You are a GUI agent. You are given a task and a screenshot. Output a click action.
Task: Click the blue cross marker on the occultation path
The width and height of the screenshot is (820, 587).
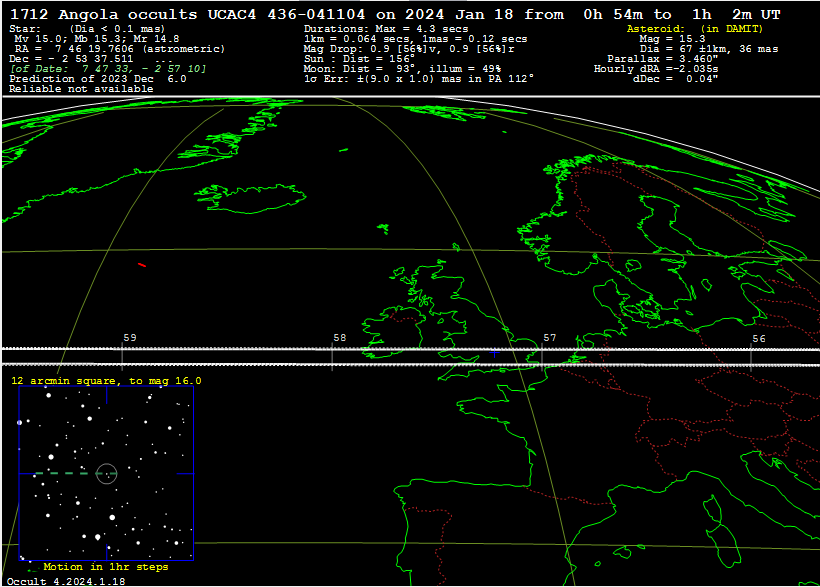494,353
